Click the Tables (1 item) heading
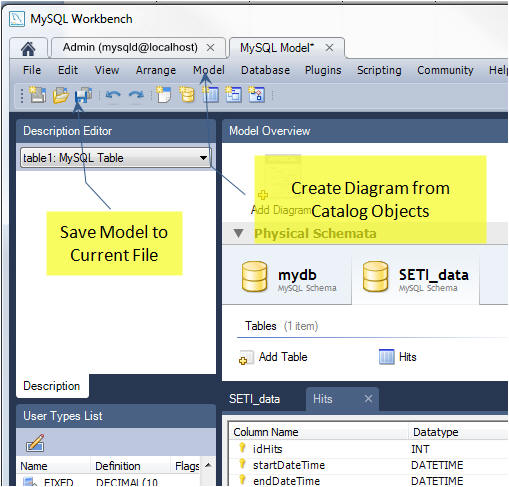 click(x=281, y=326)
